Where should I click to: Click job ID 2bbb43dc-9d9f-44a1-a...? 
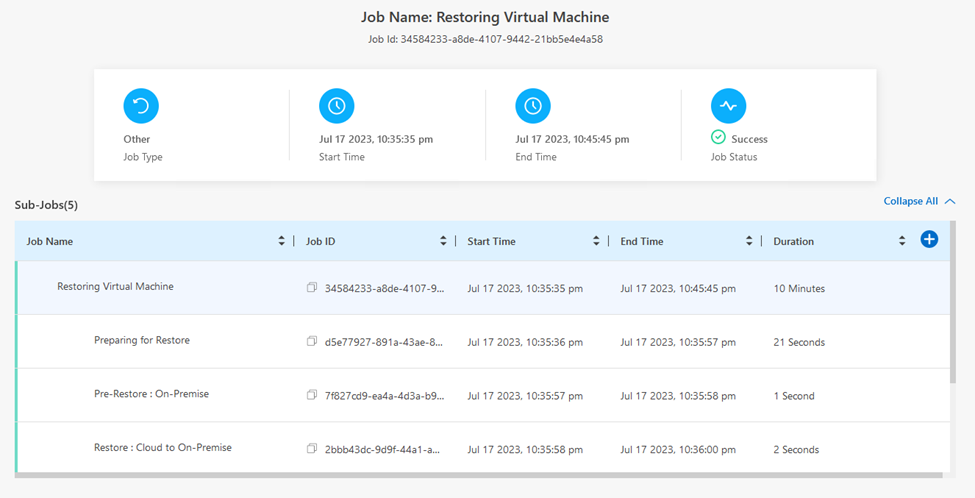(x=382, y=449)
